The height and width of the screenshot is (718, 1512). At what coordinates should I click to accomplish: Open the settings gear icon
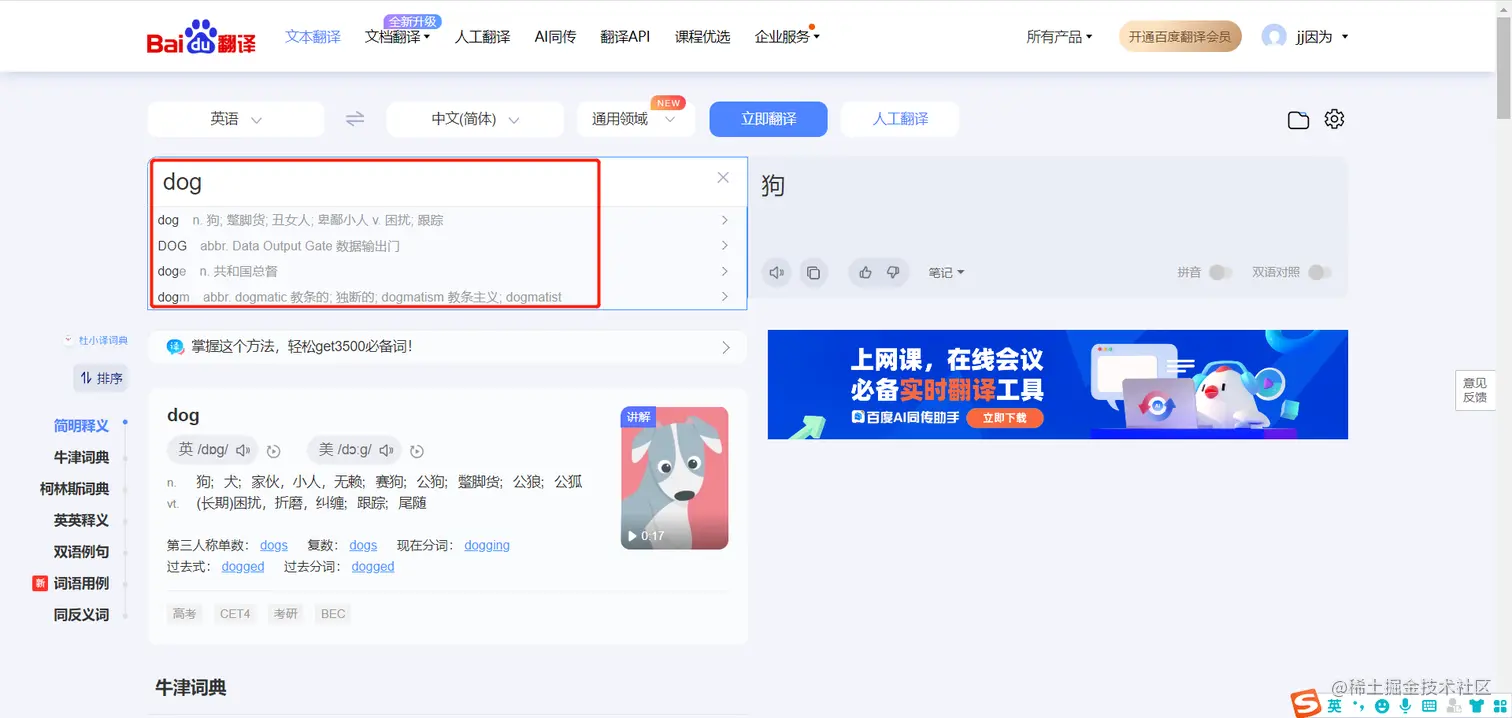1334,119
